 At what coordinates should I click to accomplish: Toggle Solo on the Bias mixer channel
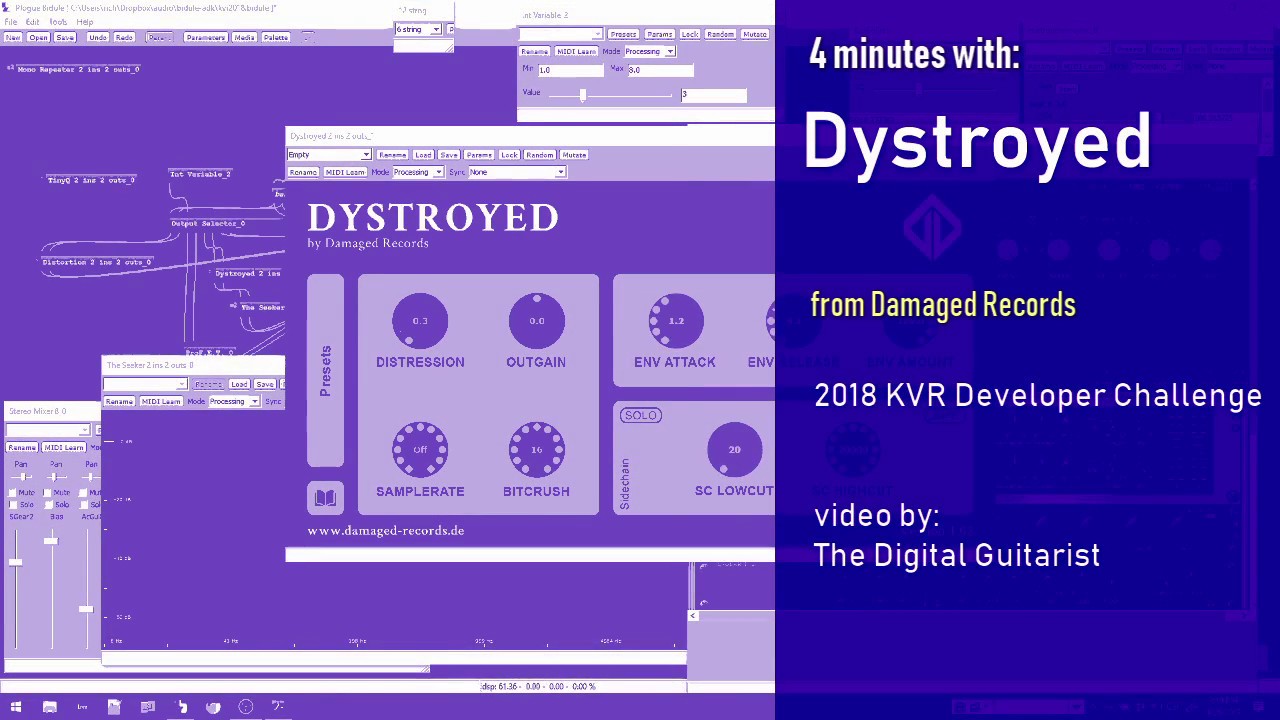pos(49,505)
